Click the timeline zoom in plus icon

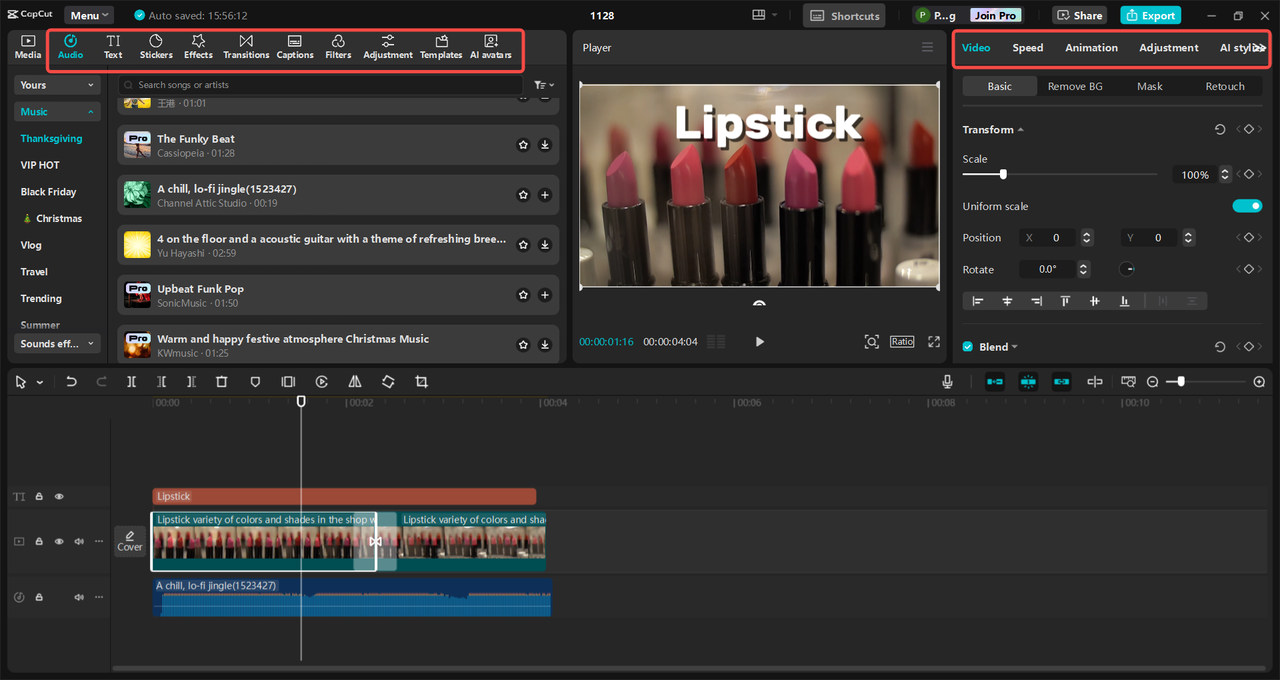click(1259, 382)
